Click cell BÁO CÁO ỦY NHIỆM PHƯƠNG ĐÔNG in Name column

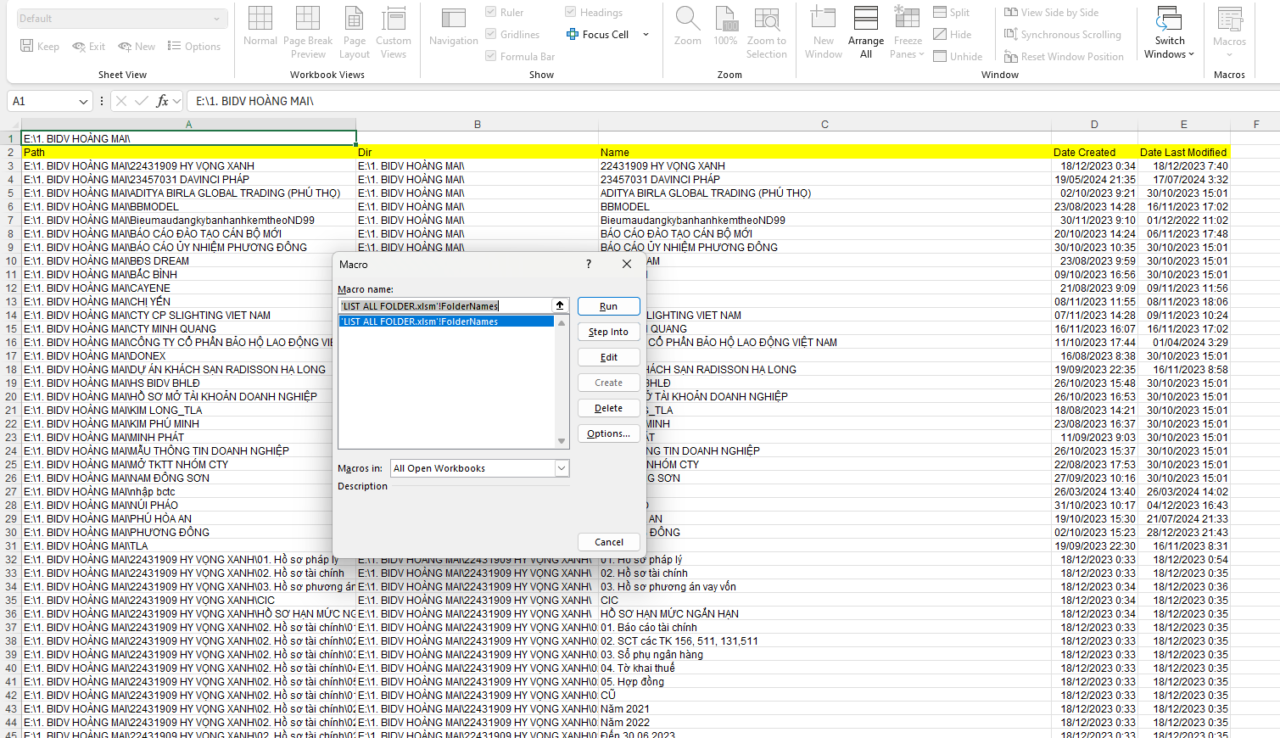pyautogui.click(x=825, y=247)
